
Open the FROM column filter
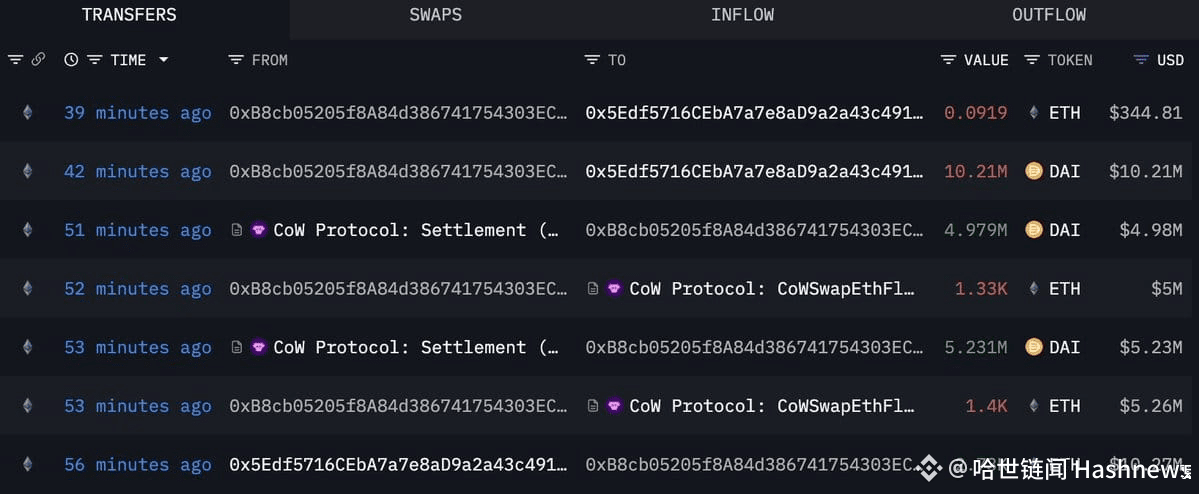tap(236, 60)
